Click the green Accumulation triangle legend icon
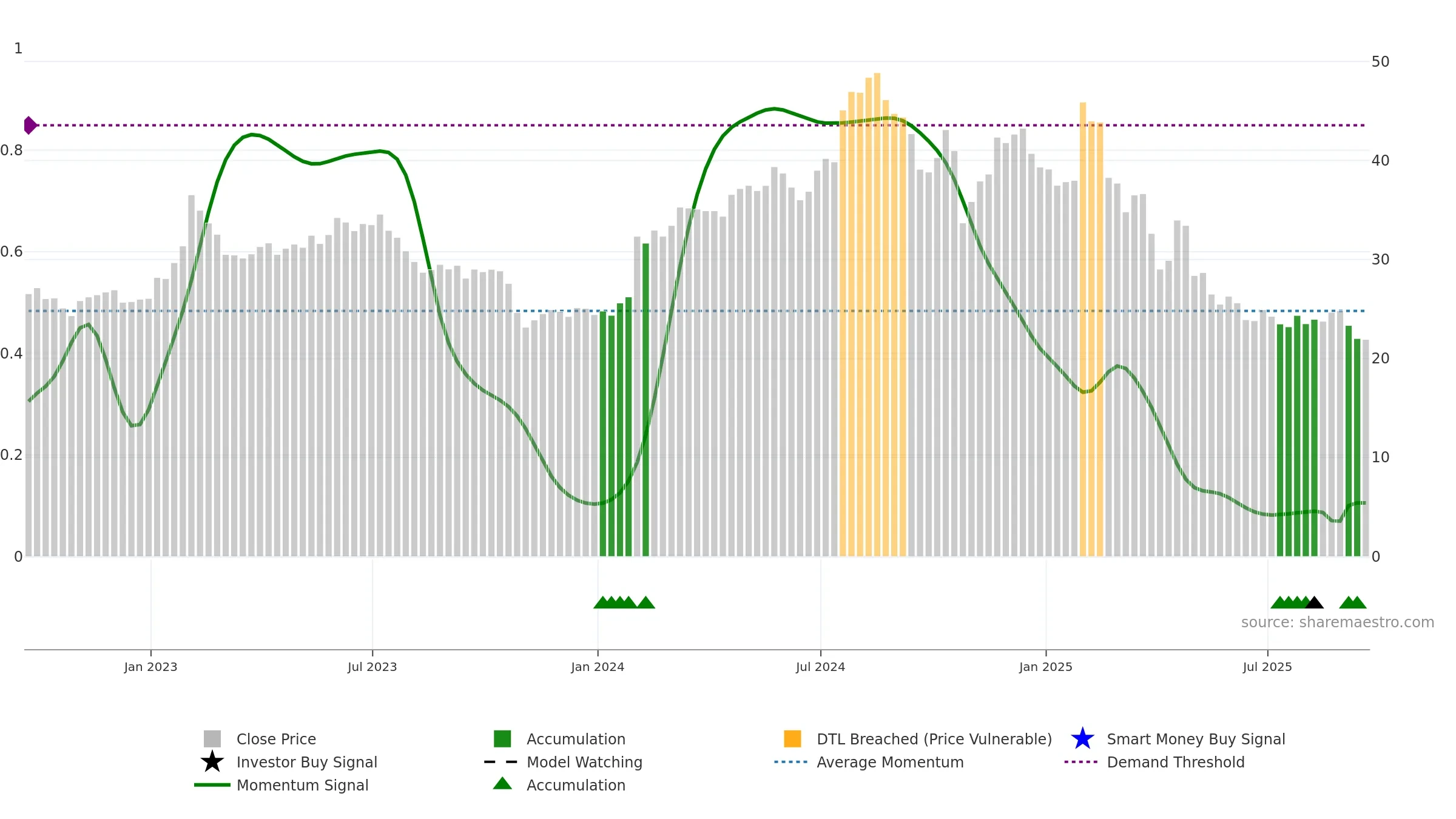This screenshot has height=819, width=1456. 502,784
